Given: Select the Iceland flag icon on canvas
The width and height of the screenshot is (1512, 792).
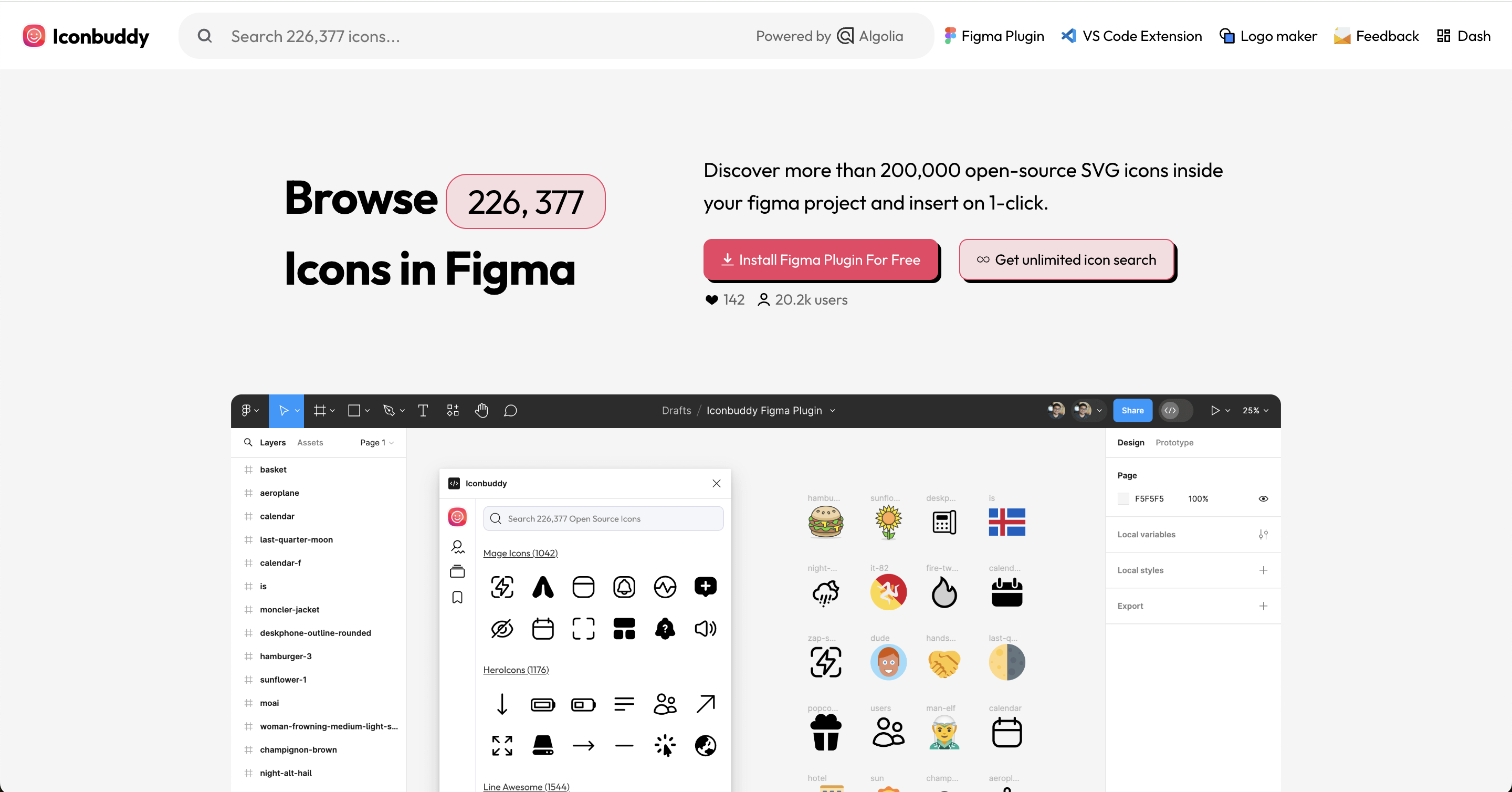Looking at the screenshot, I should pos(1006,522).
